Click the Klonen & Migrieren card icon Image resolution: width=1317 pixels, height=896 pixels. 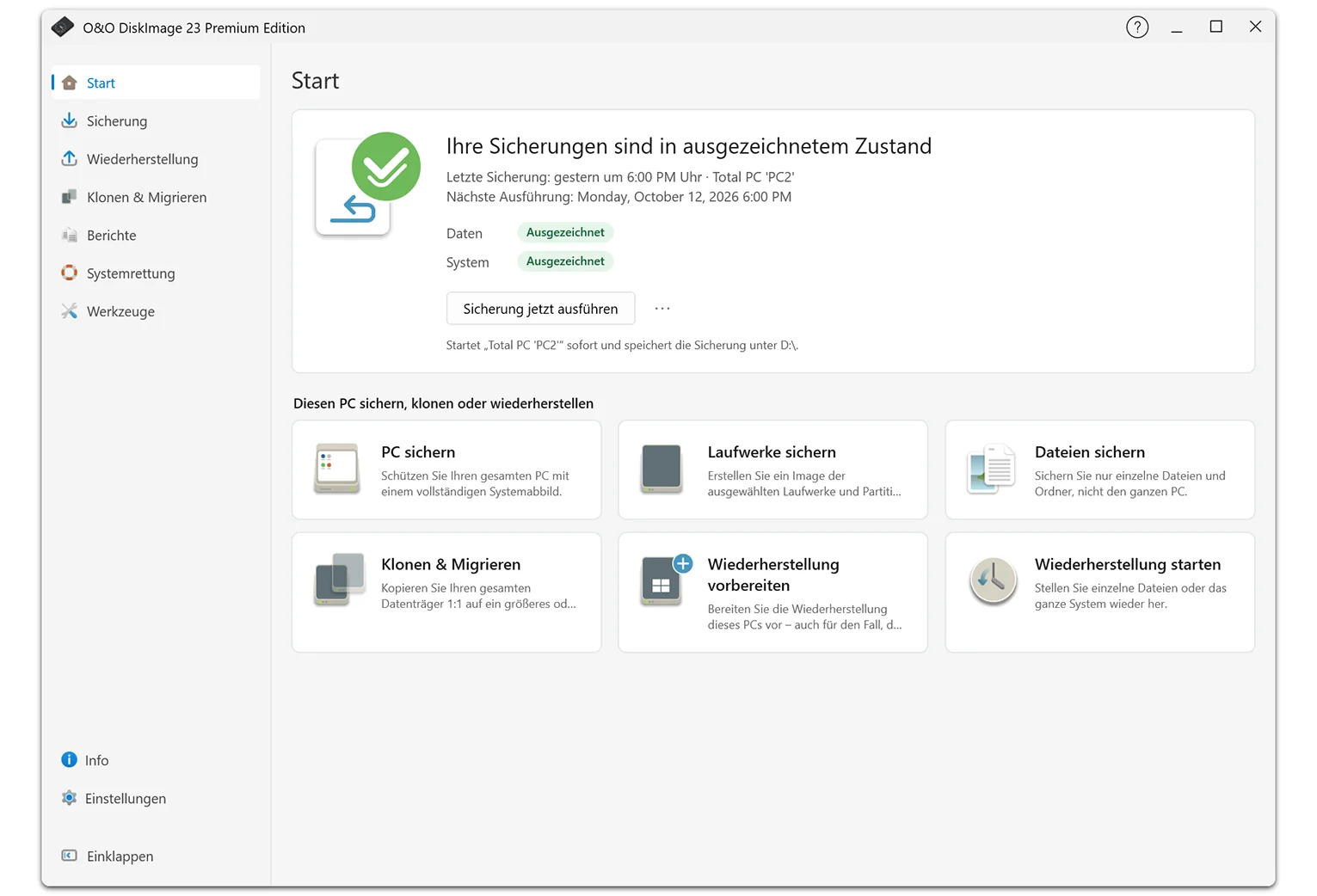(x=340, y=580)
